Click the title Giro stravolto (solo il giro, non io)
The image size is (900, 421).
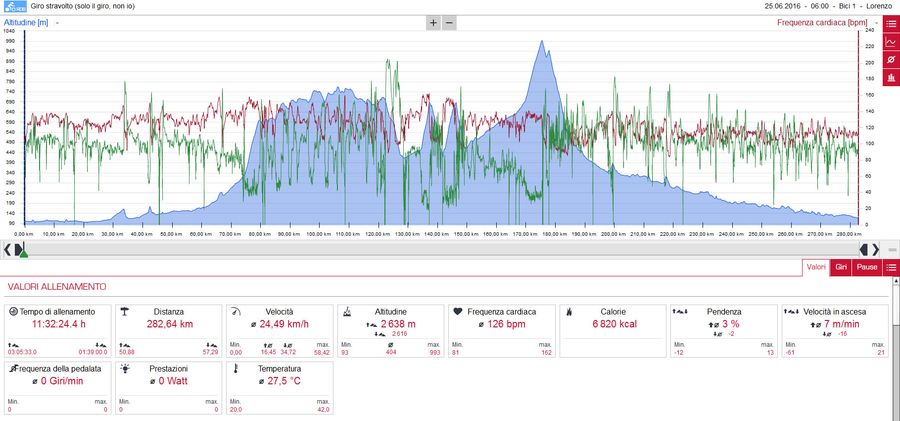coord(82,6)
